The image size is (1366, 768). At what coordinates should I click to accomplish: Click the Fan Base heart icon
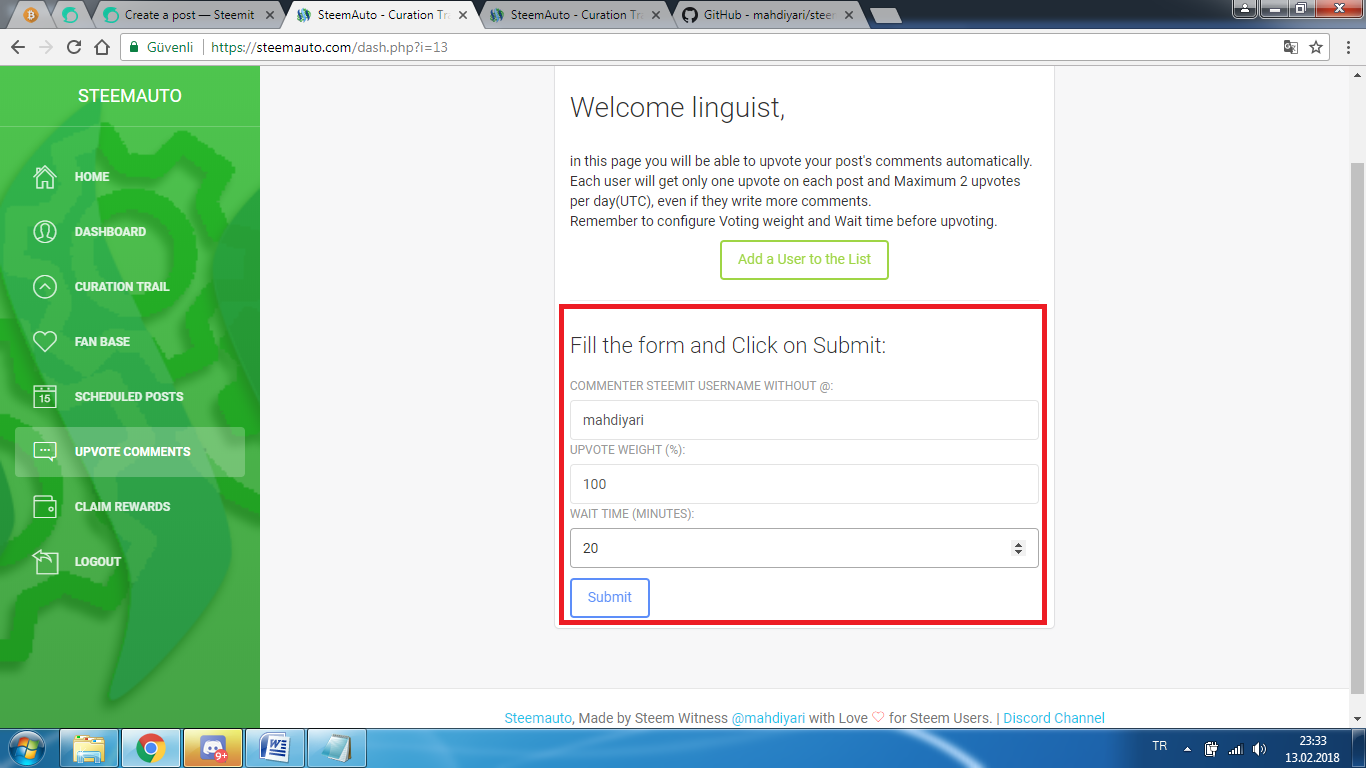point(45,342)
